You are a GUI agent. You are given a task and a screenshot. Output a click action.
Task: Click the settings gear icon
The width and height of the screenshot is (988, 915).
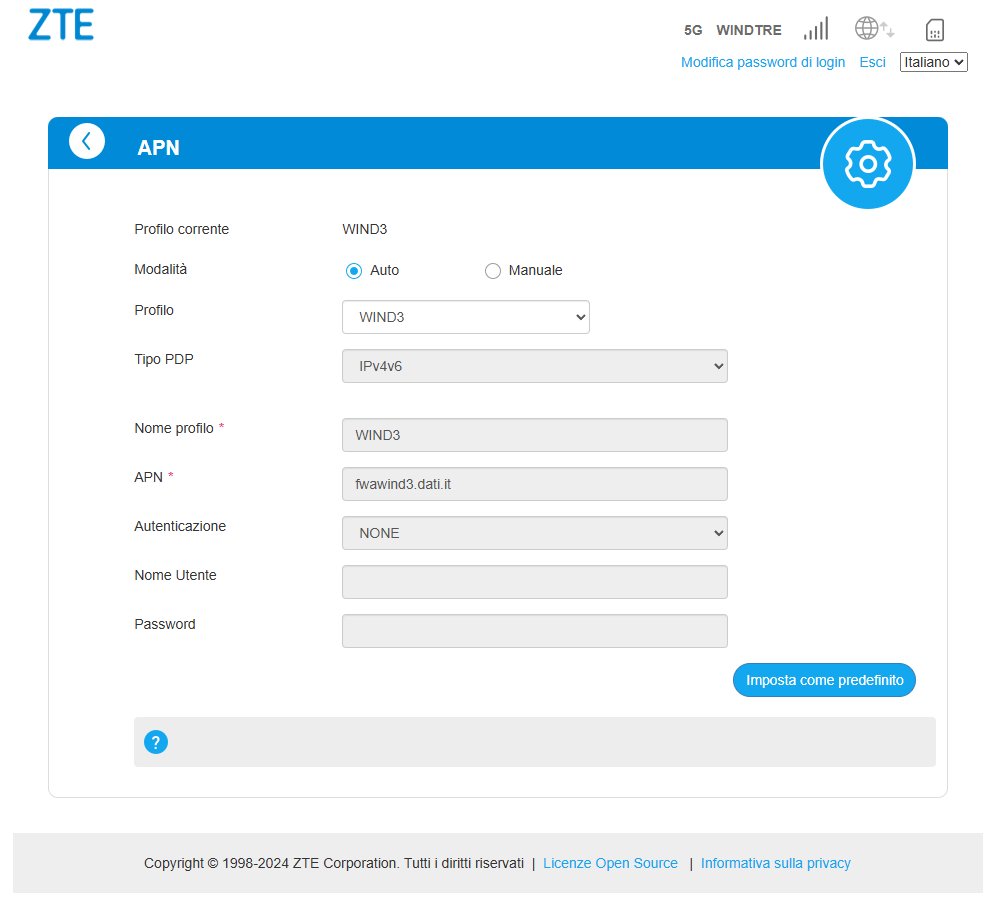coord(867,164)
